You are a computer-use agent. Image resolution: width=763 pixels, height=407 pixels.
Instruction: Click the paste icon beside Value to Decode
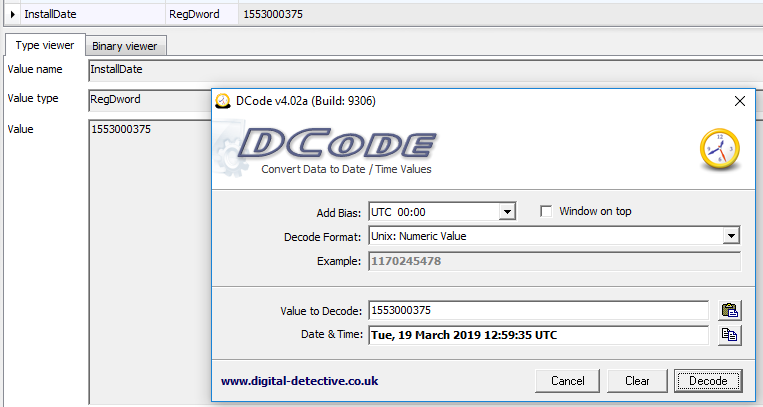tap(730, 310)
